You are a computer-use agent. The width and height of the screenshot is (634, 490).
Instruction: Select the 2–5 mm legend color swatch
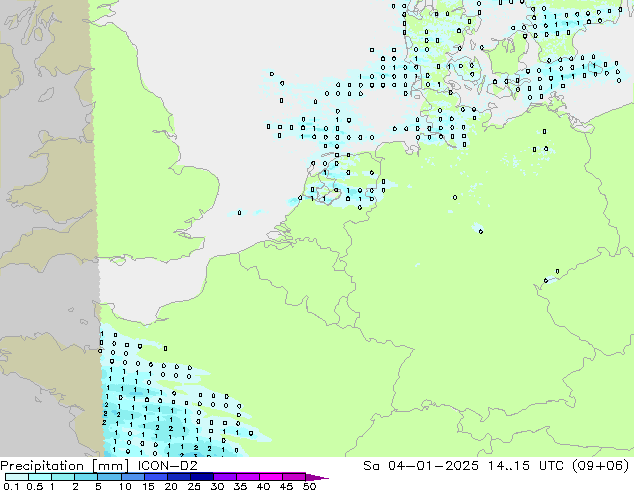(x=86, y=477)
